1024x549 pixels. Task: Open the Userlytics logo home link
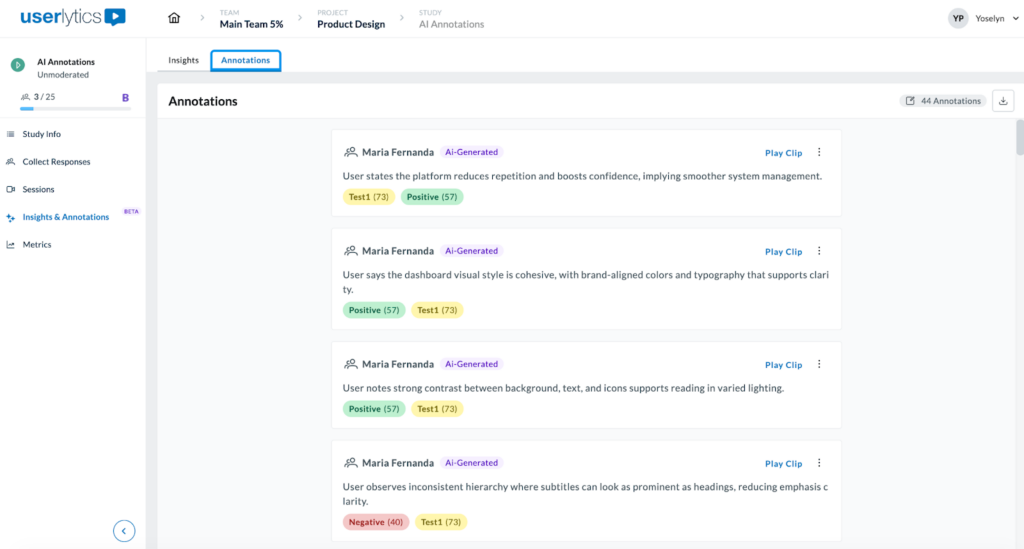pyautogui.click(x=73, y=17)
